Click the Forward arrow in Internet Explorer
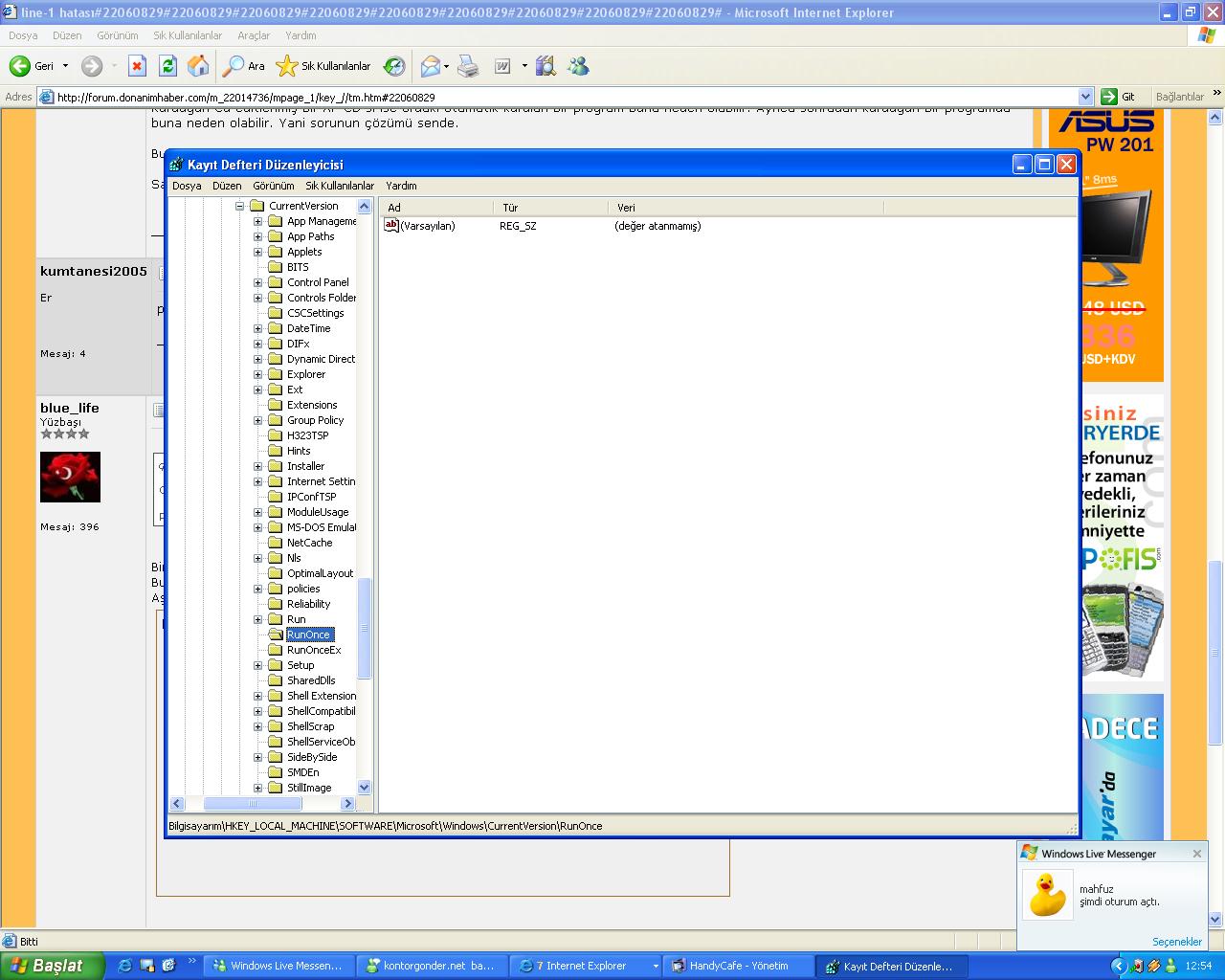This screenshot has height=980, width=1225. coord(92,66)
